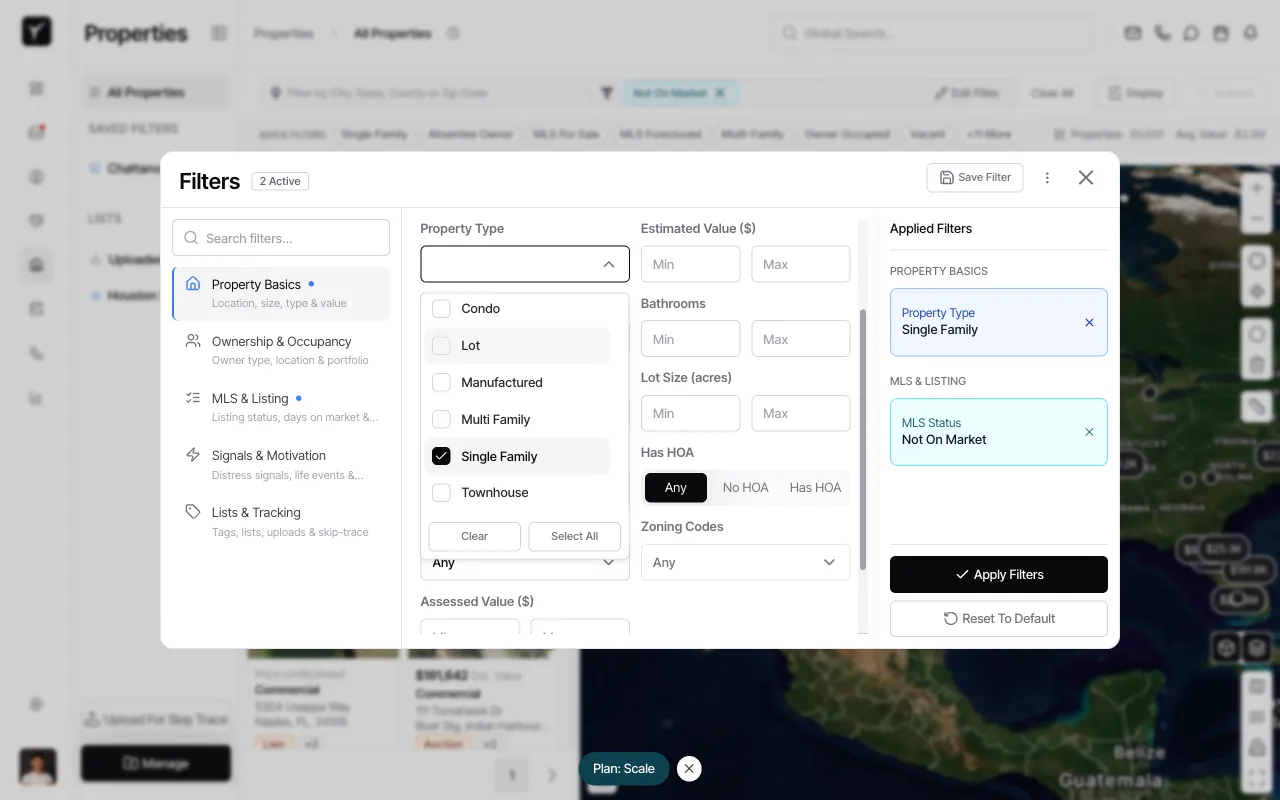Select the No HOA option
This screenshot has height=800, width=1280.
click(745, 487)
